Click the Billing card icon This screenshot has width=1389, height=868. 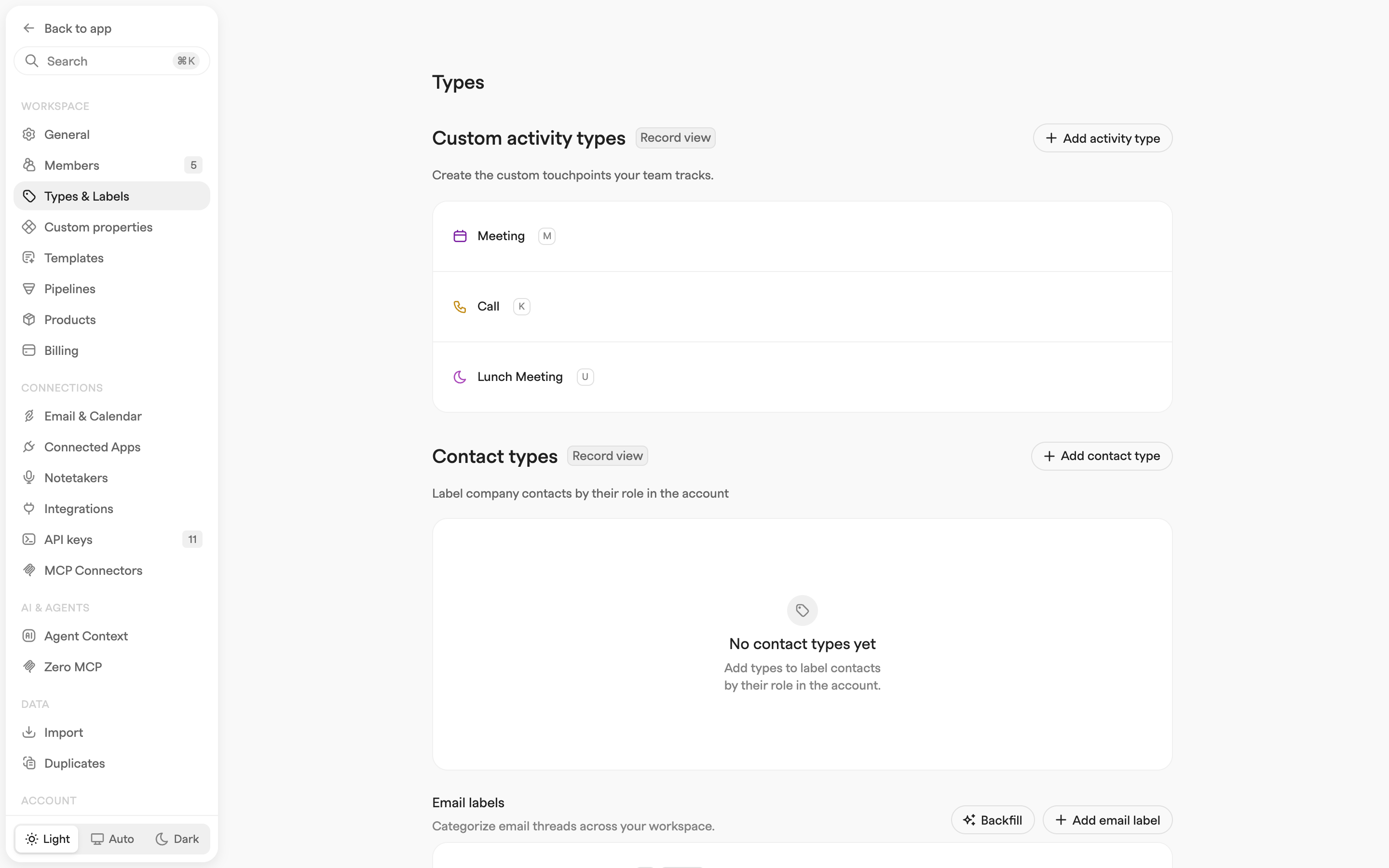pos(29,350)
